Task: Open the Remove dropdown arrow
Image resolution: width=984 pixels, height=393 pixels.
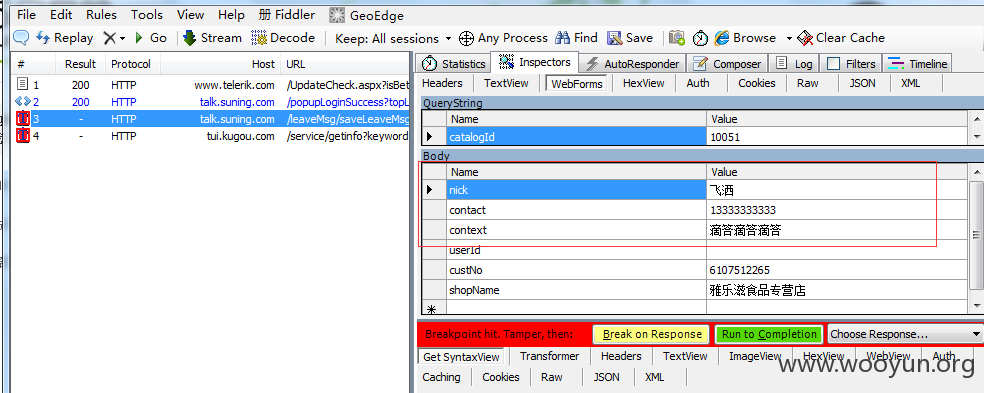Action: tap(122, 38)
